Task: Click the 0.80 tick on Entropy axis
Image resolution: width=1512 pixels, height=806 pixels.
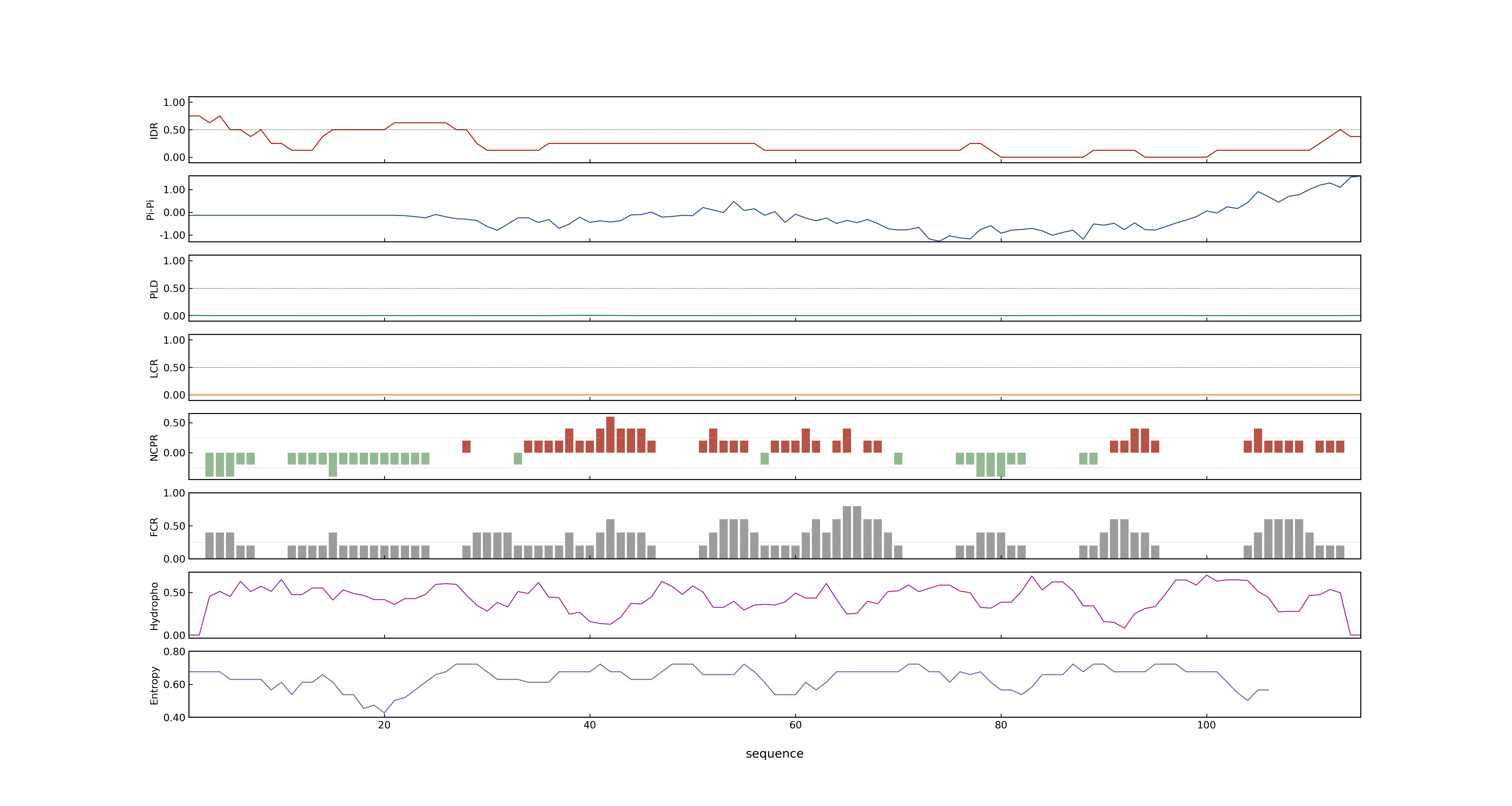Action: [174, 652]
